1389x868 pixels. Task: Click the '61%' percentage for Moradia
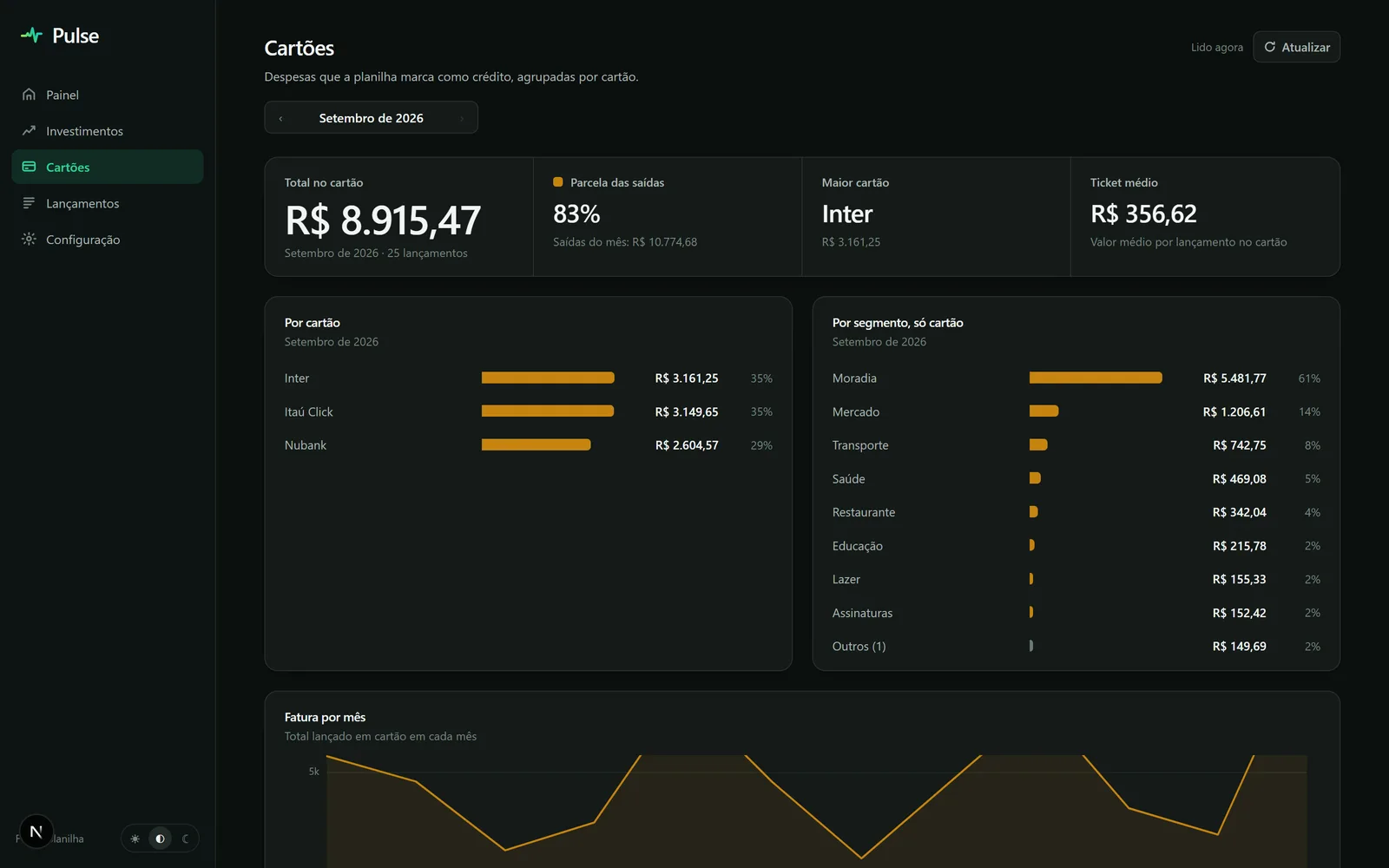(1309, 378)
